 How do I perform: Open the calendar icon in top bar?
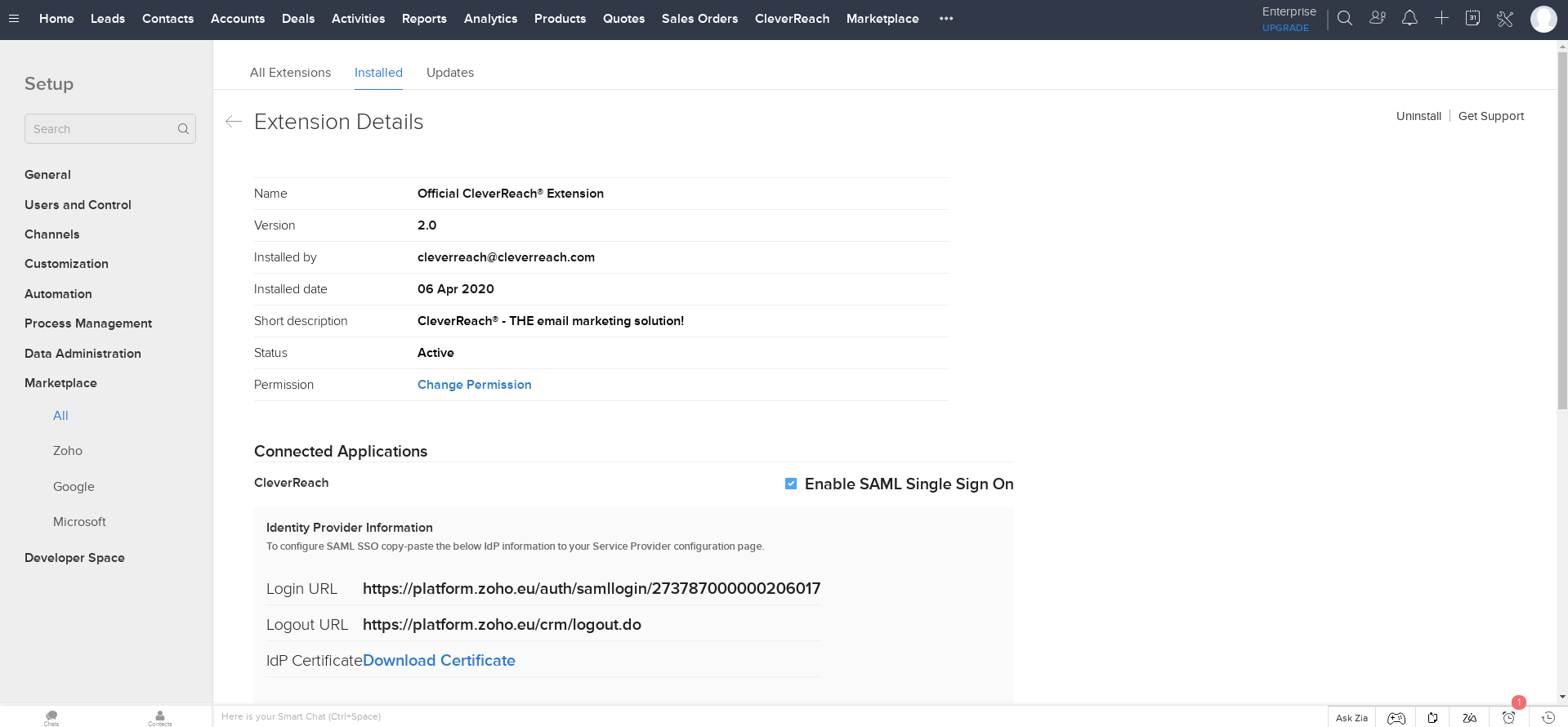tap(1472, 18)
